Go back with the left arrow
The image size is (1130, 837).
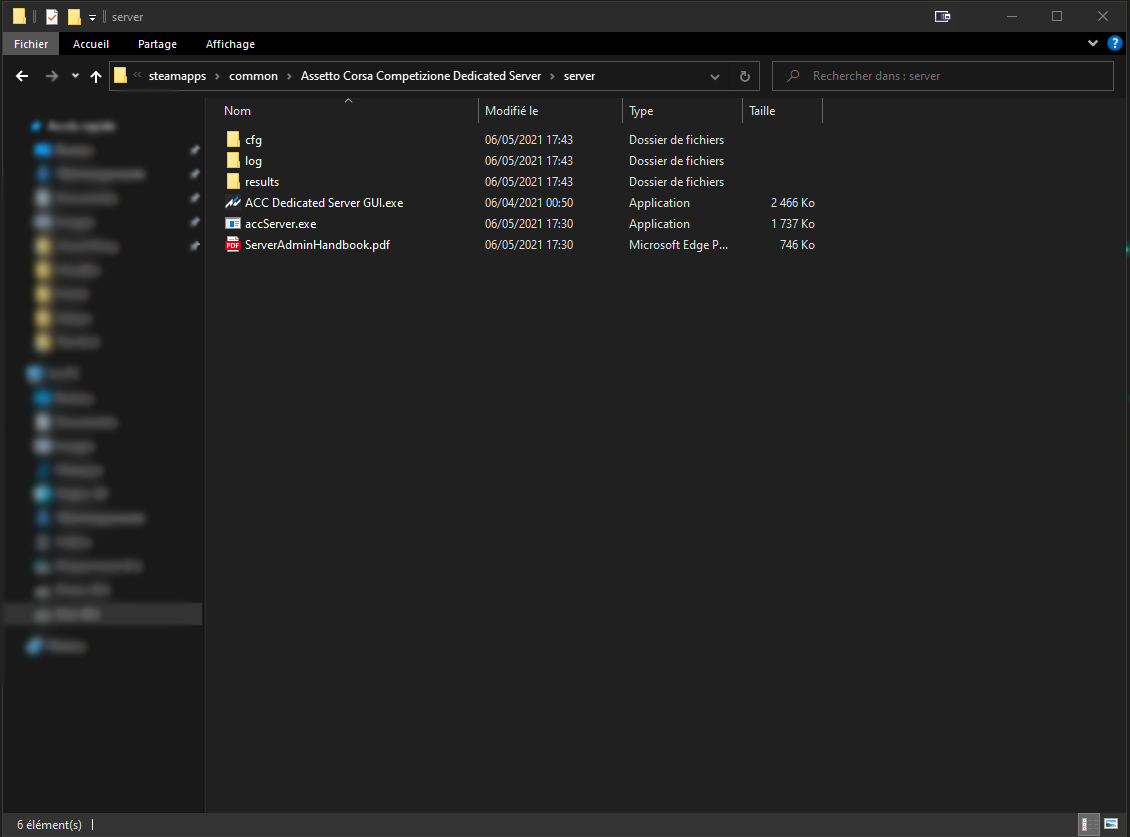tap(22, 76)
